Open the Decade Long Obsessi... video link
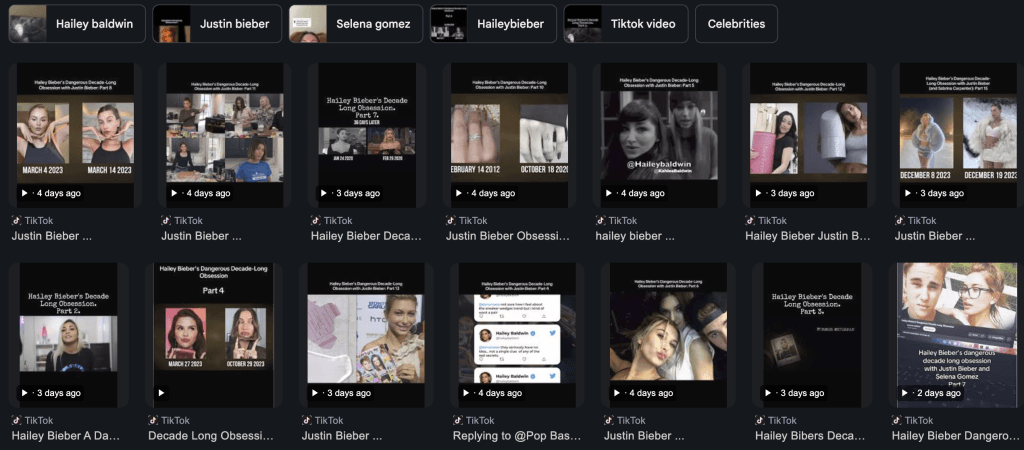Viewport: 1024px width, 450px height. [210, 436]
